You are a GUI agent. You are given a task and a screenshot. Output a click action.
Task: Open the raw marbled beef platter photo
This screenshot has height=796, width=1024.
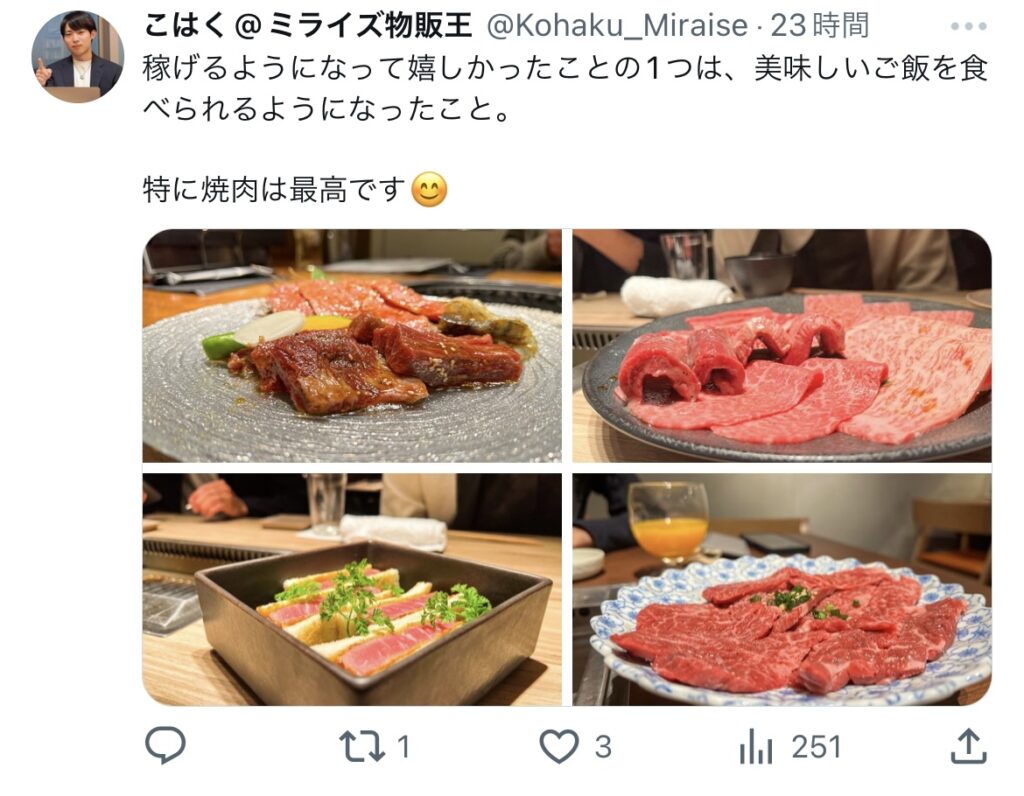782,346
